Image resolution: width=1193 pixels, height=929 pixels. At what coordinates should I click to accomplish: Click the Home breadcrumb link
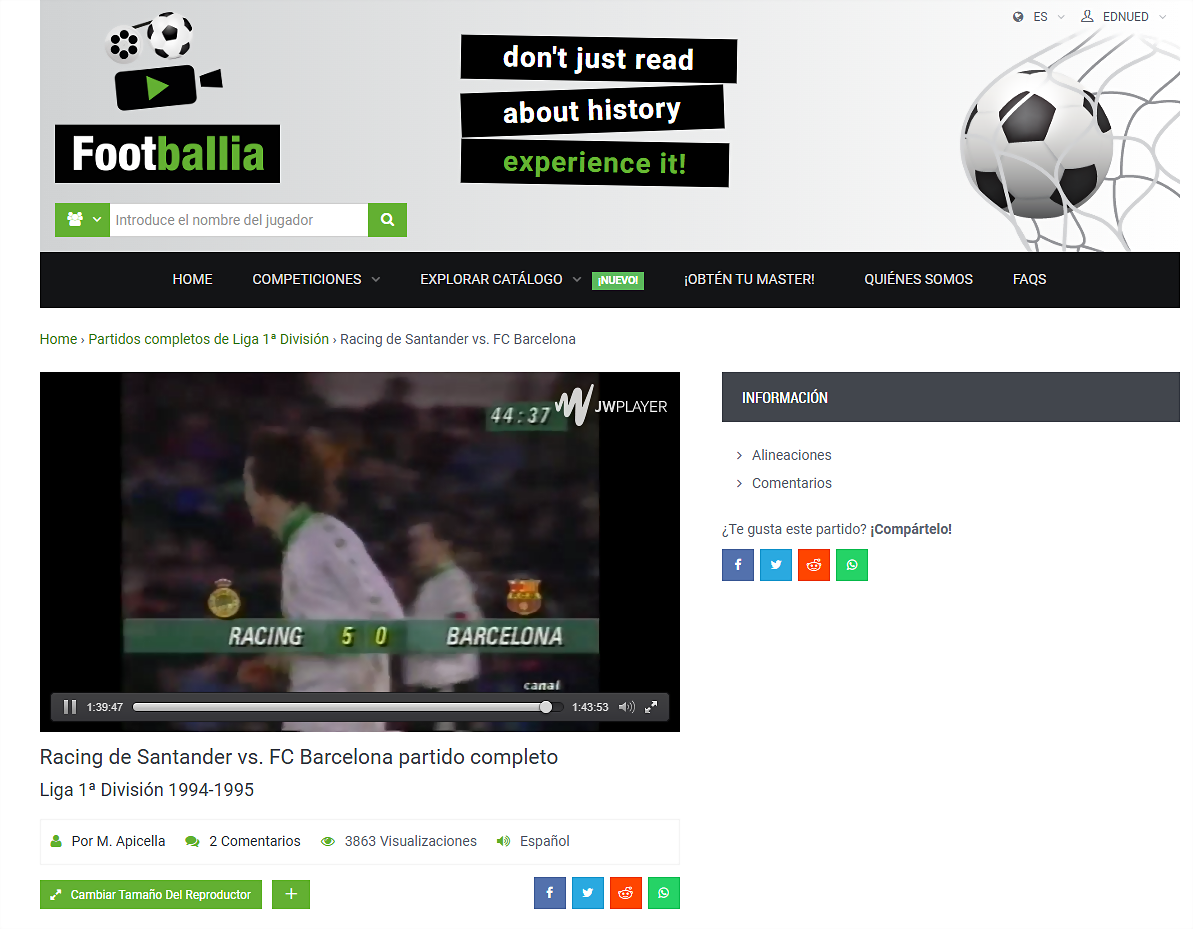pos(59,339)
